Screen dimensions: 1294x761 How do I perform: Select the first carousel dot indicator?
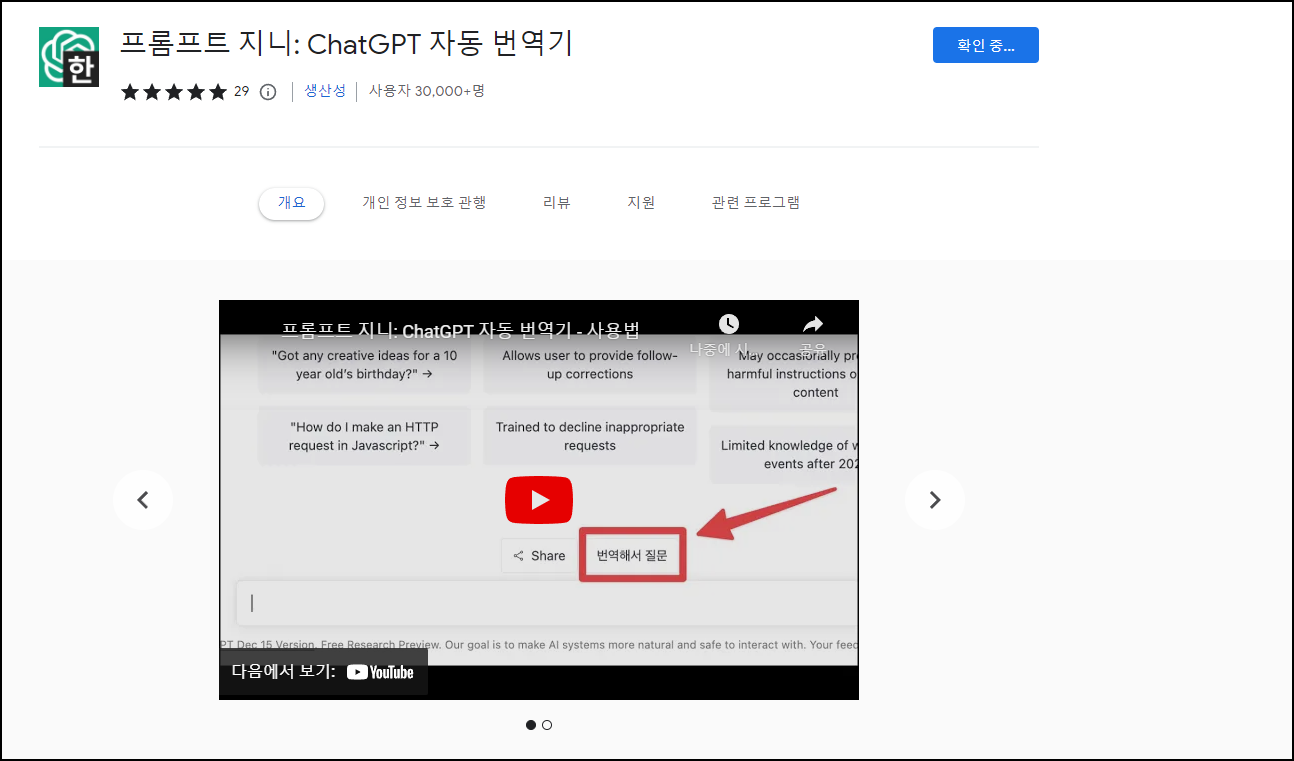[x=531, y=725]
